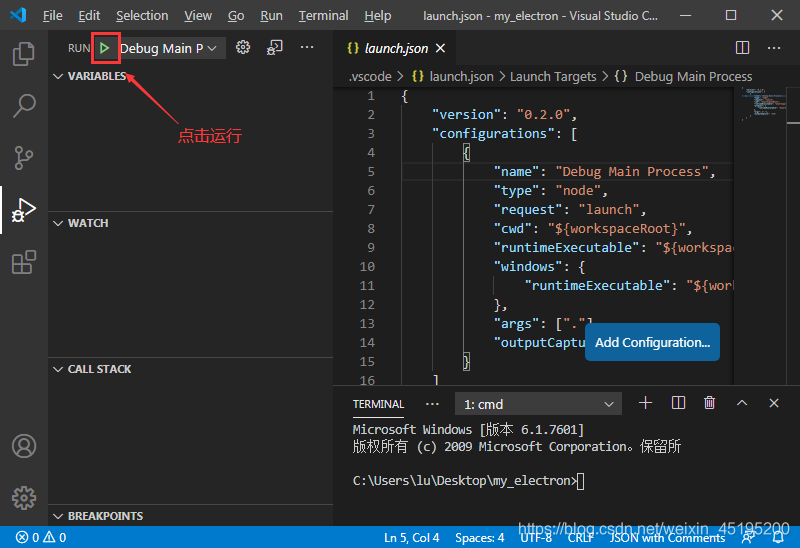
Task: Open the Terminal menu
Action: coord(323,16)
